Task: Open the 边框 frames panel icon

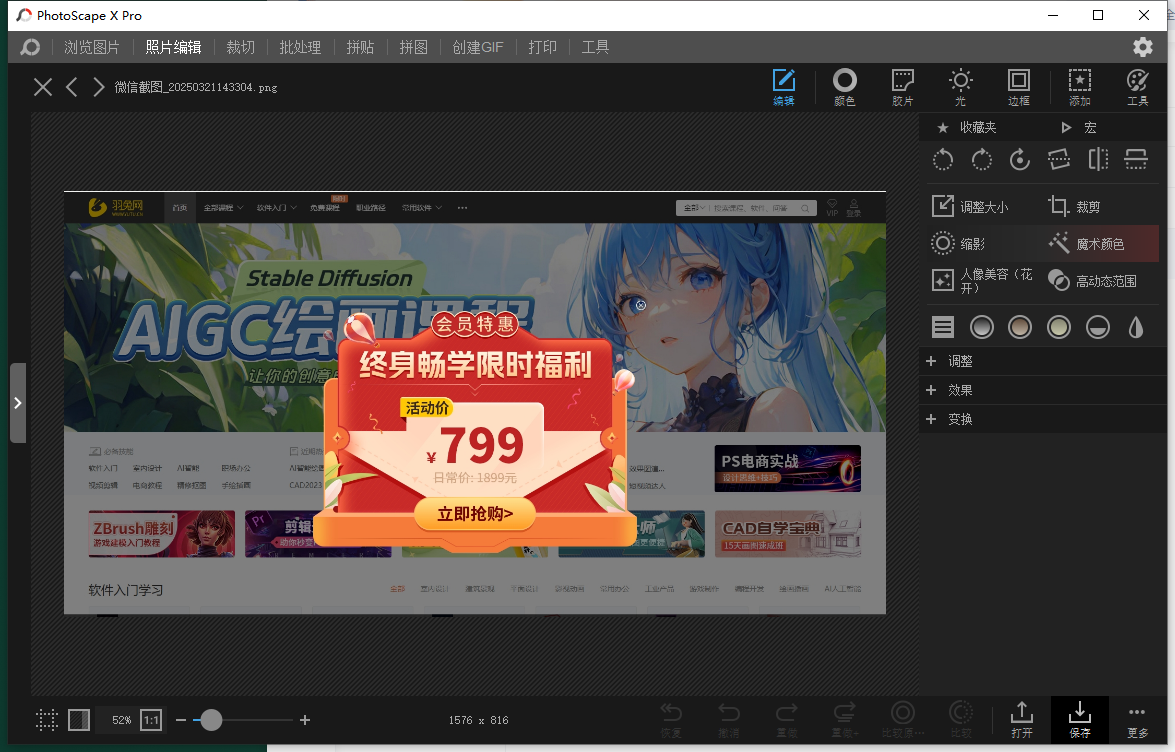Action: [1018, 87]
